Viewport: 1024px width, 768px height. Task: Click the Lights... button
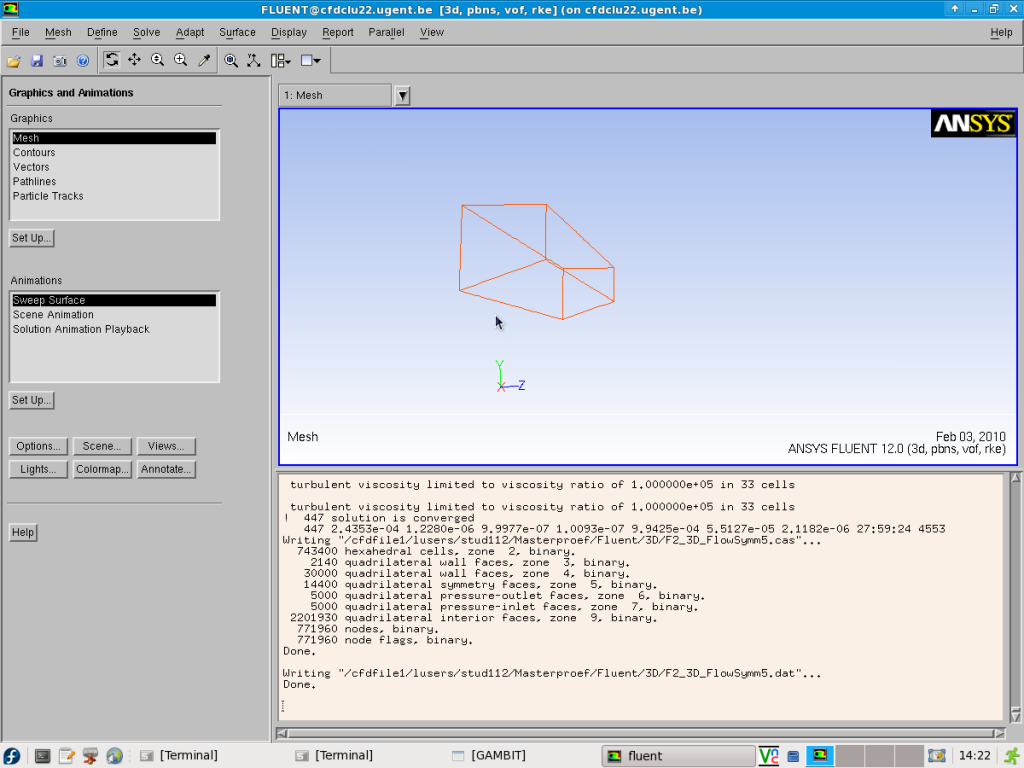(x=39, y=469)
